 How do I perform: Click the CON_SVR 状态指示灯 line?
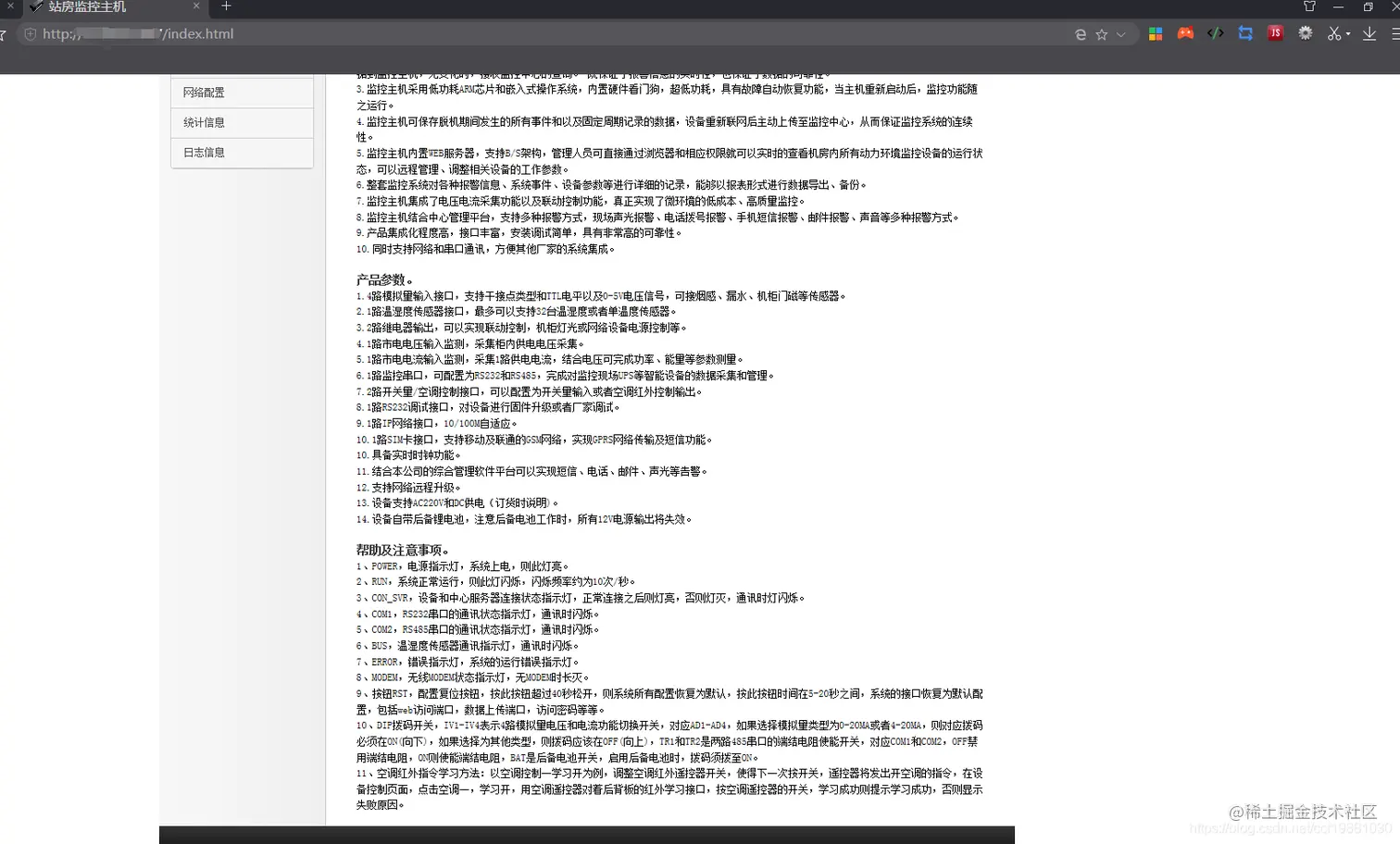581,598
